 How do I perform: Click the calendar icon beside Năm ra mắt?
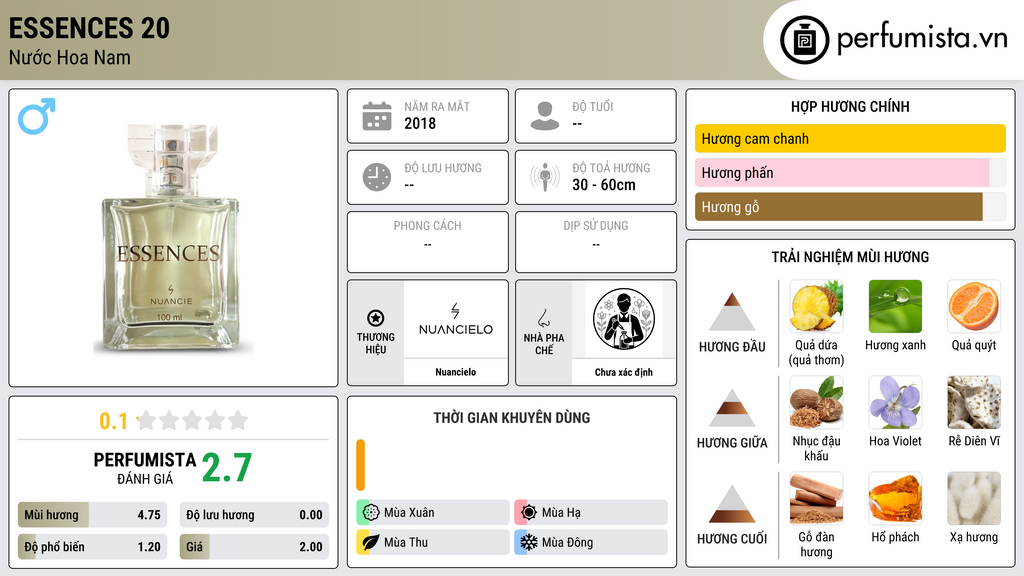click(377, 116)
